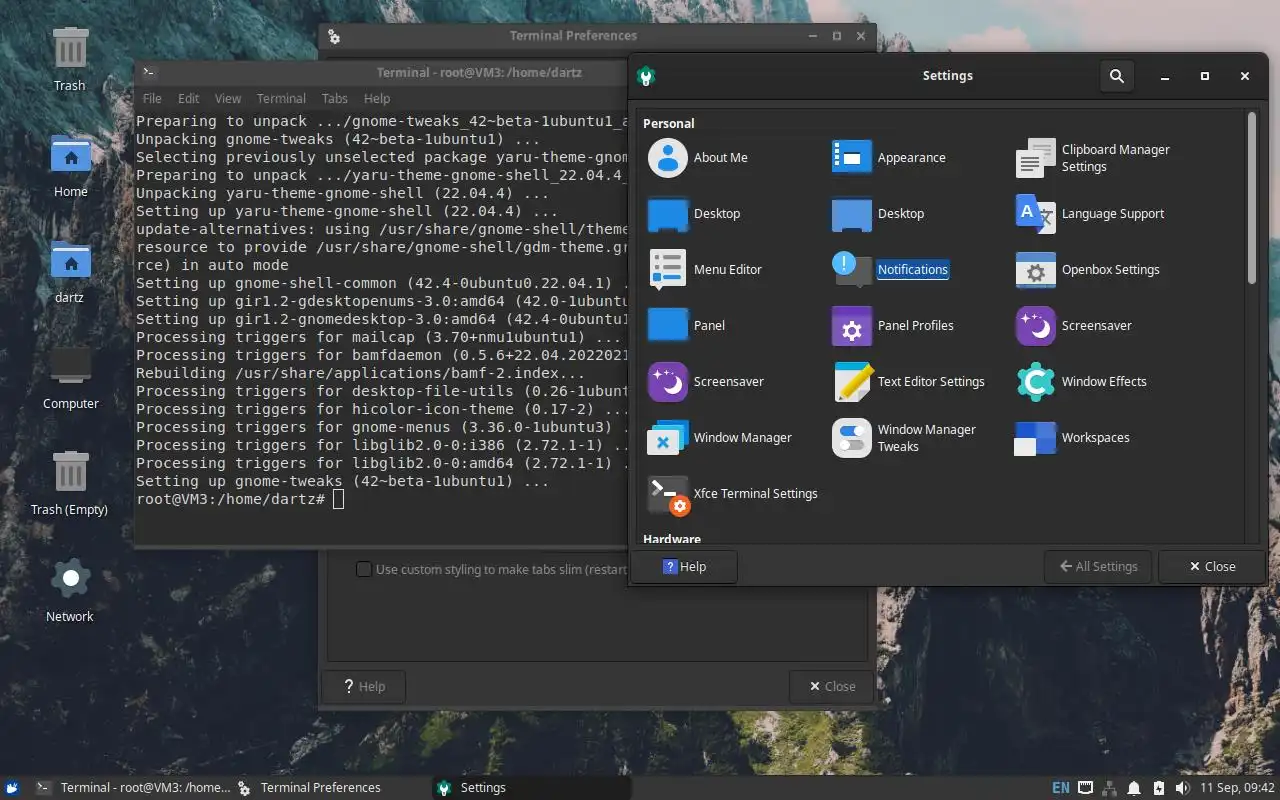
Task: Click Help button in Settings window
Action: coord(684,567)
